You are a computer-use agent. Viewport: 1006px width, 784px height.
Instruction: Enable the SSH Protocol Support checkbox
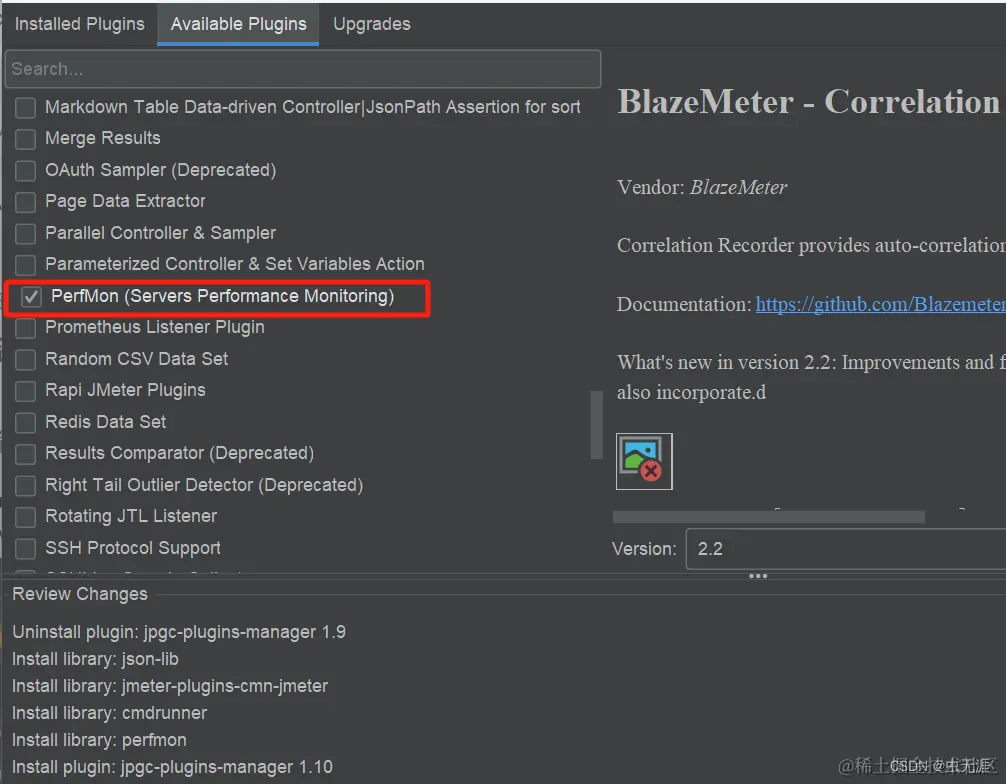26,549
